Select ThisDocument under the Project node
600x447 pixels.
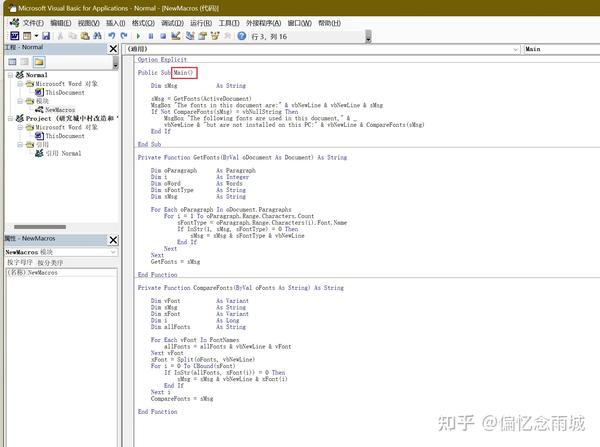click(65, 136)
